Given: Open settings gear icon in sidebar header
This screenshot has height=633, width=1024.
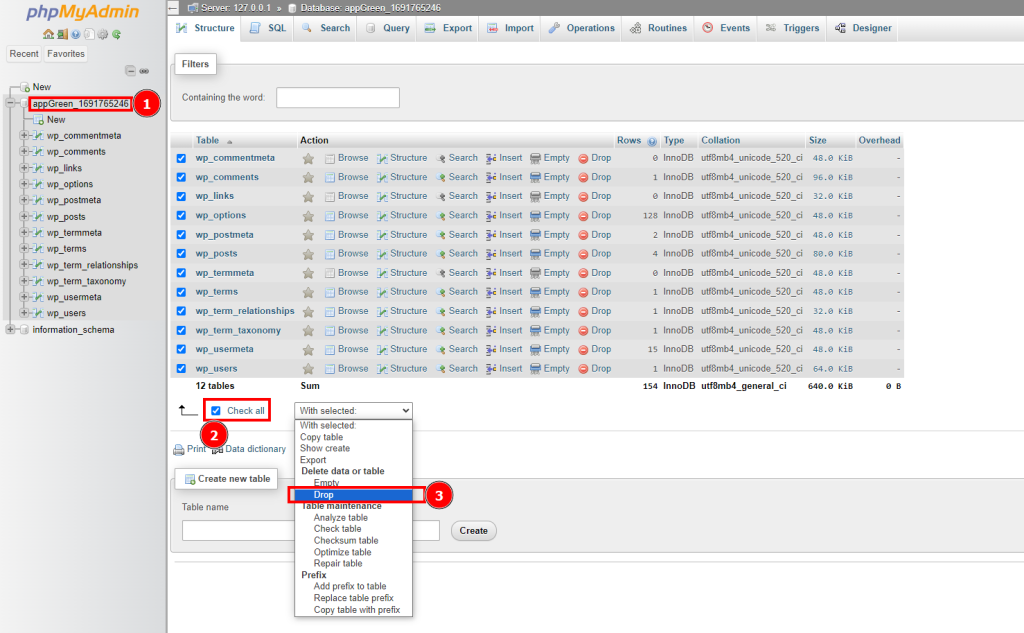Looking at the screenshot, I should tap(103, 34).
